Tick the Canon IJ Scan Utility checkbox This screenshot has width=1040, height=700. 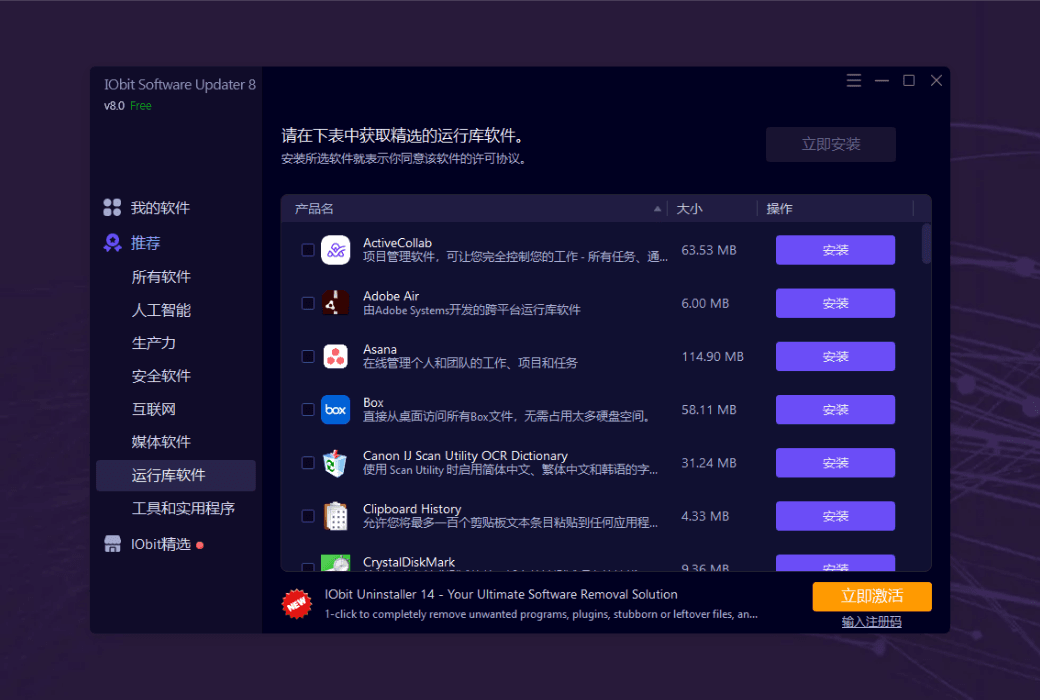click(x=308, y=462)
